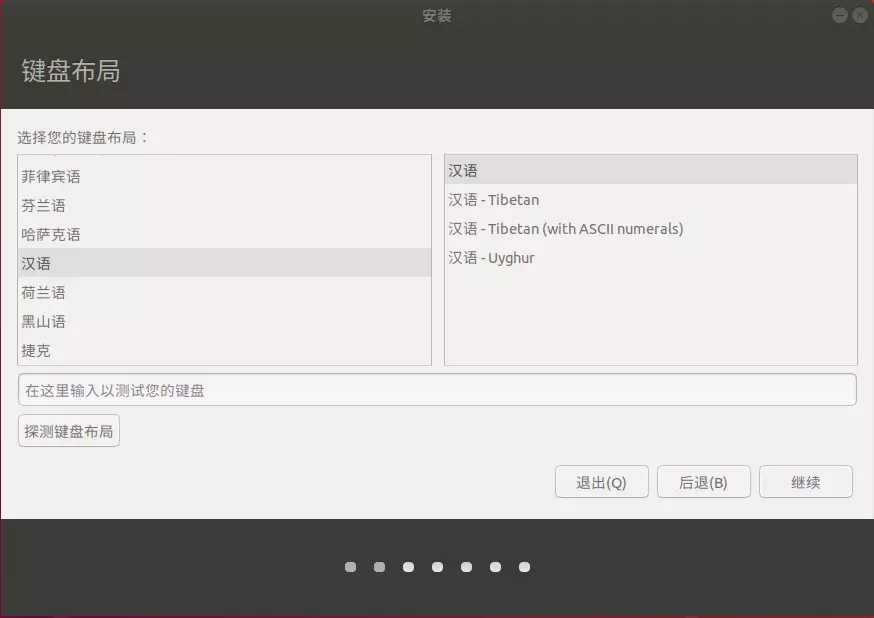Choose 芬兰语 keyboard layout
The width and height of the screenshot is (874, 618).
(44, 205)
